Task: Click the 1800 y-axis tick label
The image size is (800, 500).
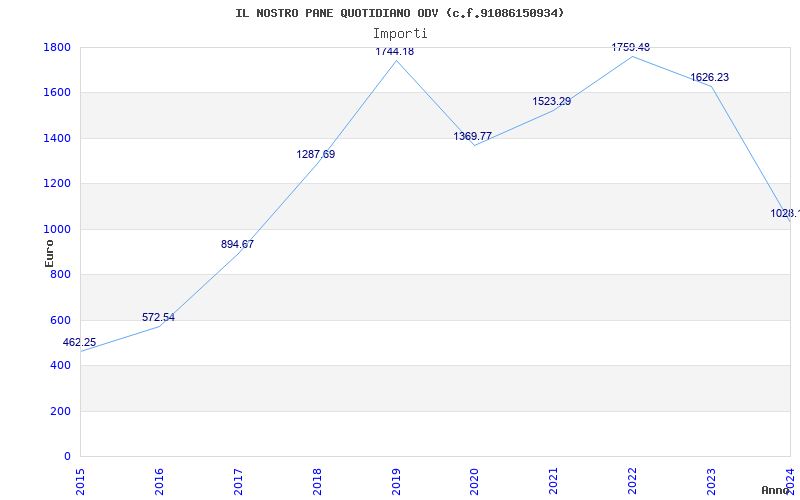Action: click(58, 47)
